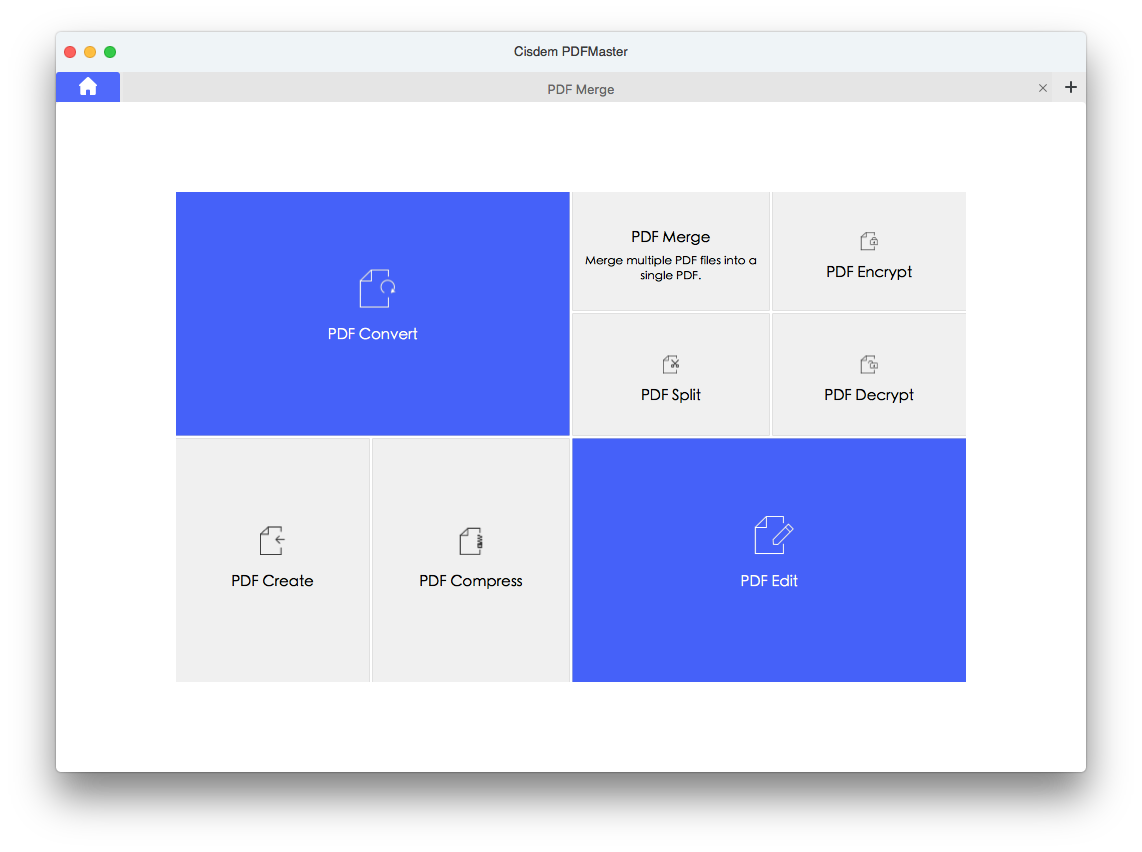Open the PDF Encrypt feature icon
This screenshot has height=852, width=1142.
pos(869,239)
